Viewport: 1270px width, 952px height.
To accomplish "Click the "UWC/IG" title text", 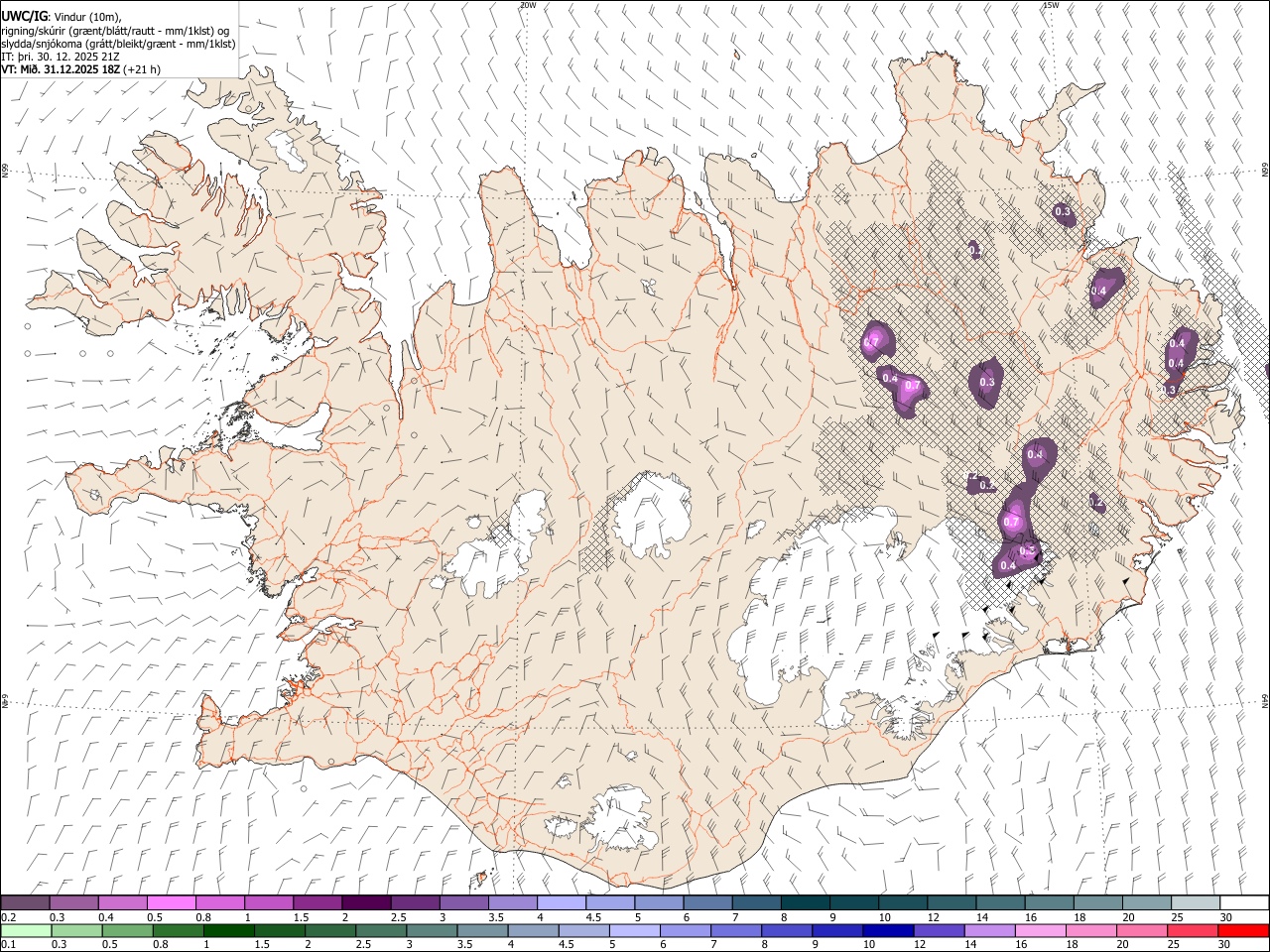I will coord(24,16).
